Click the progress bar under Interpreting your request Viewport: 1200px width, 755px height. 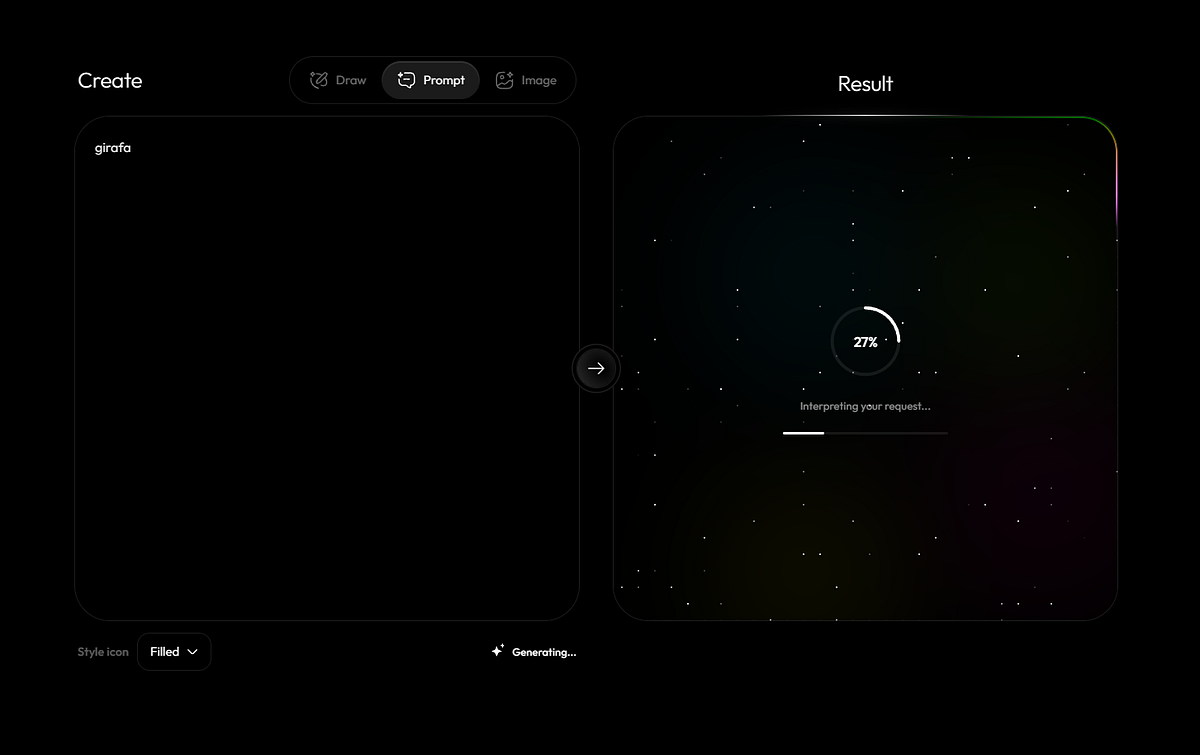(865, 433)
